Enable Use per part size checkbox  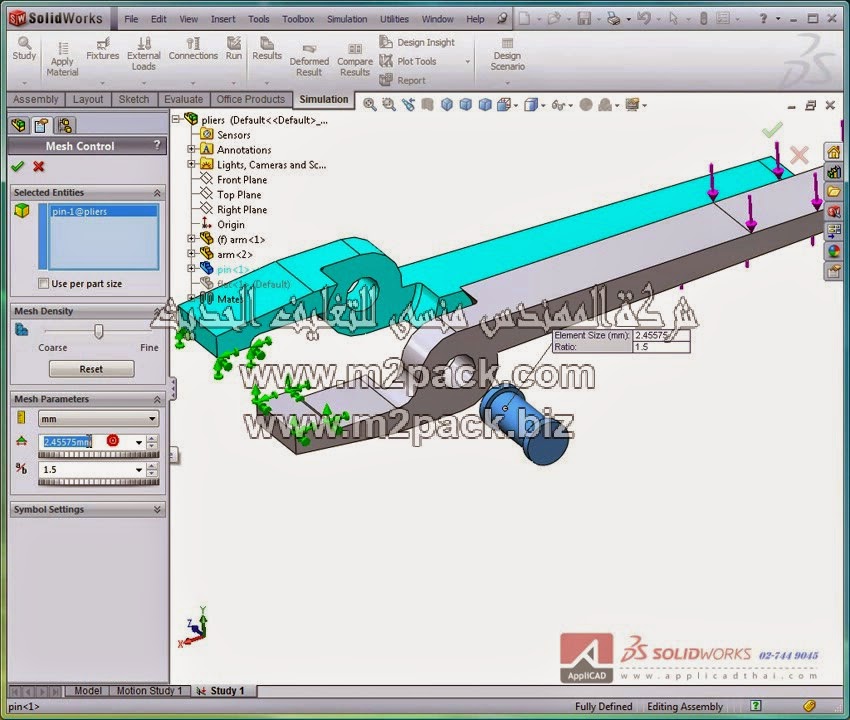click(43, 284)
